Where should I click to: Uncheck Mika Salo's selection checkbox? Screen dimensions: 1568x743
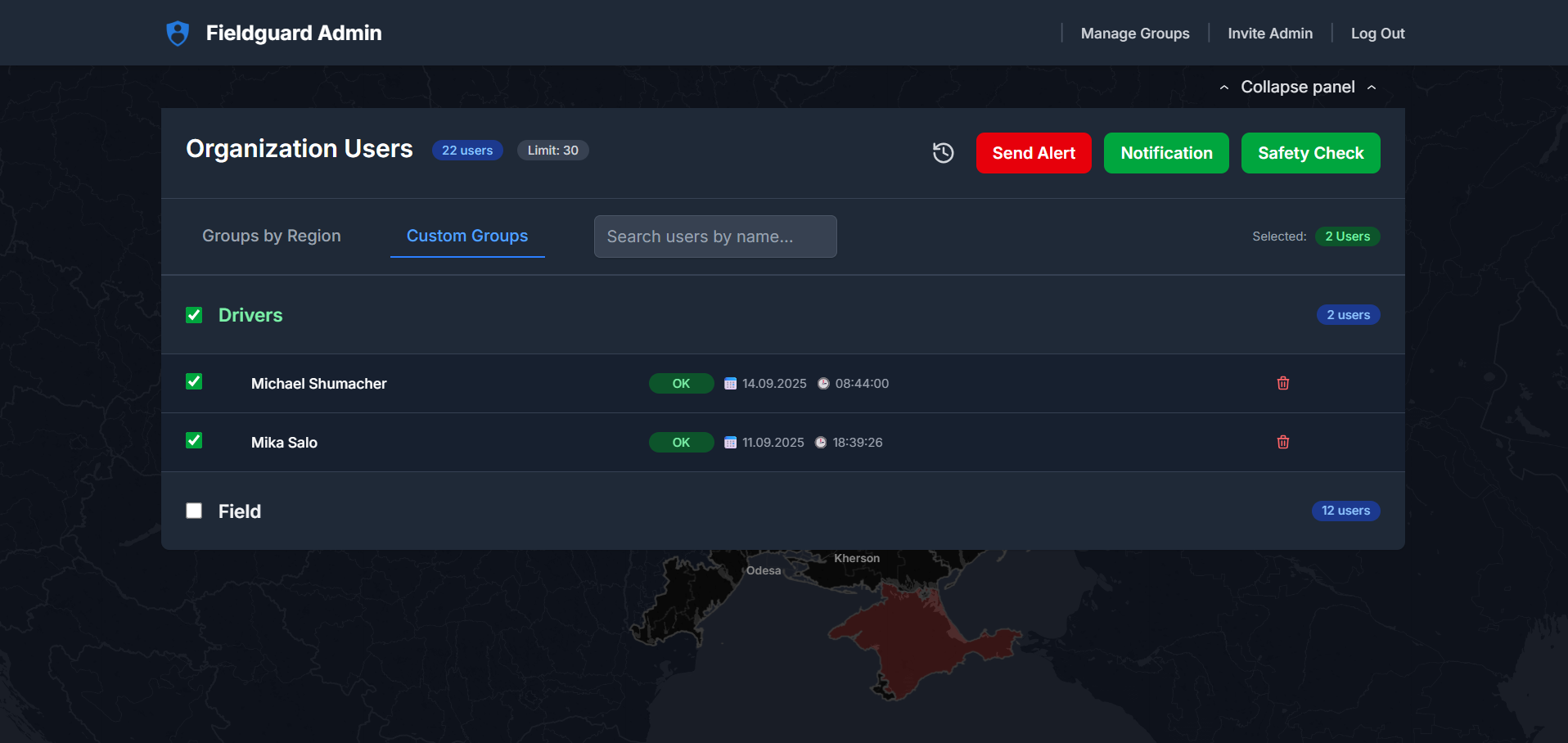[194, 441]
